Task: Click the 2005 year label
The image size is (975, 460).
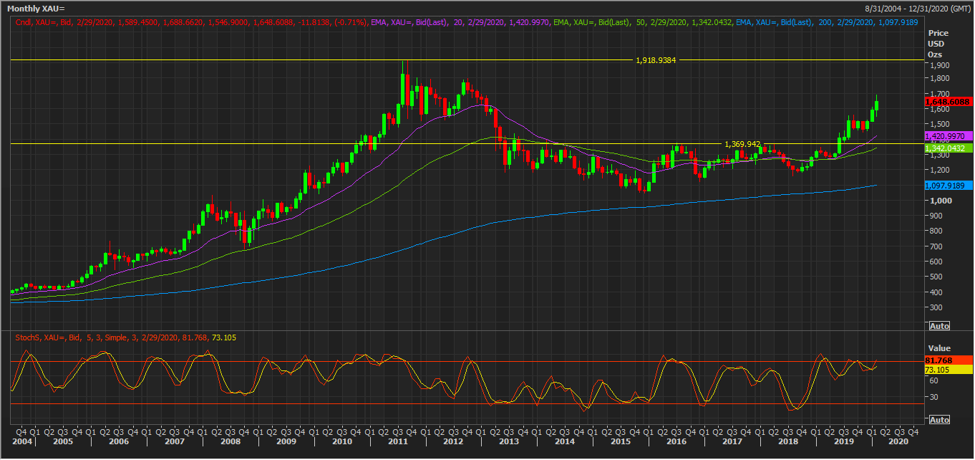Action: tap(62, 441)
